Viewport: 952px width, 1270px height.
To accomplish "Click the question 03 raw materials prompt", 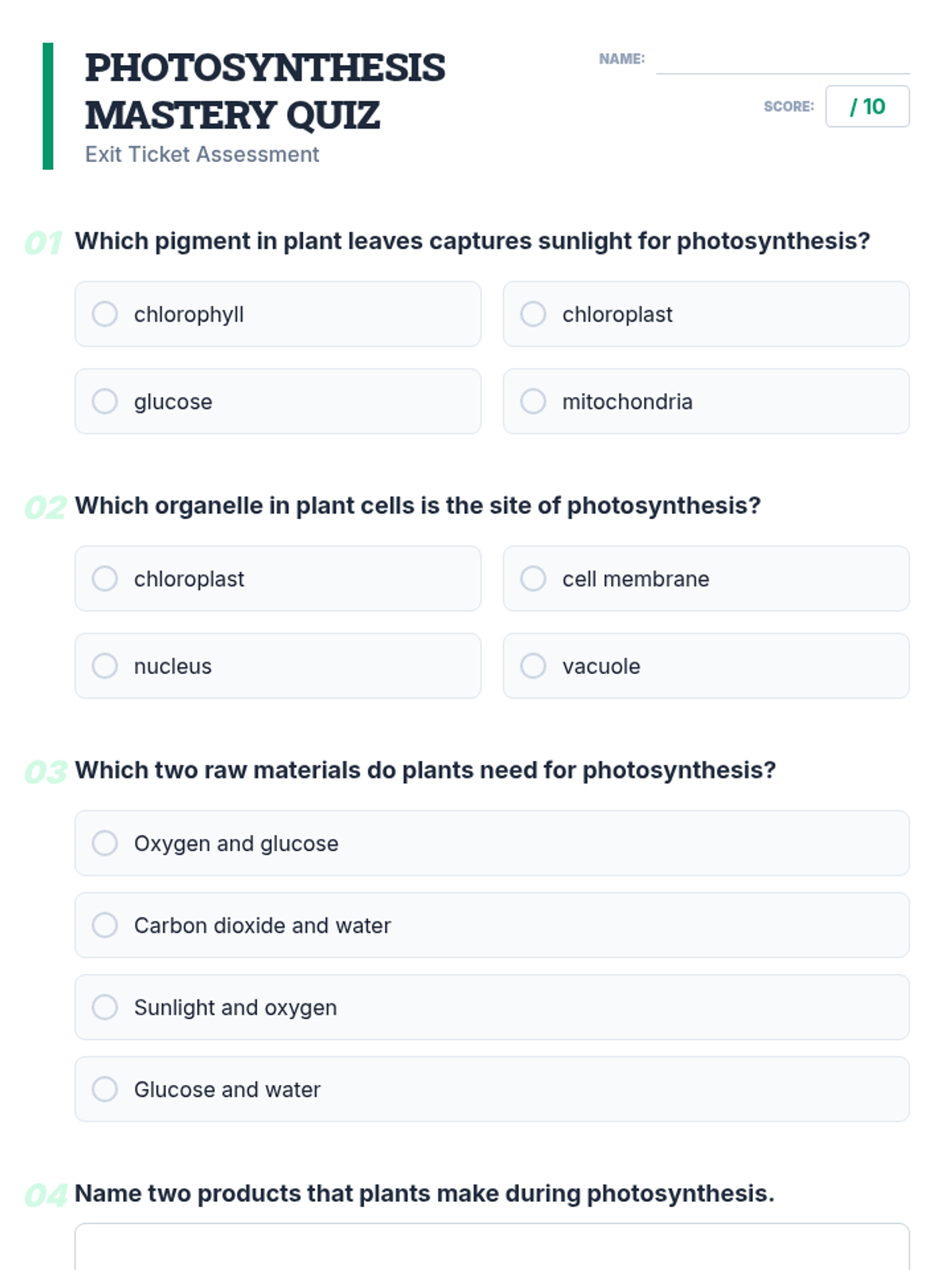I will click(425, 770).
